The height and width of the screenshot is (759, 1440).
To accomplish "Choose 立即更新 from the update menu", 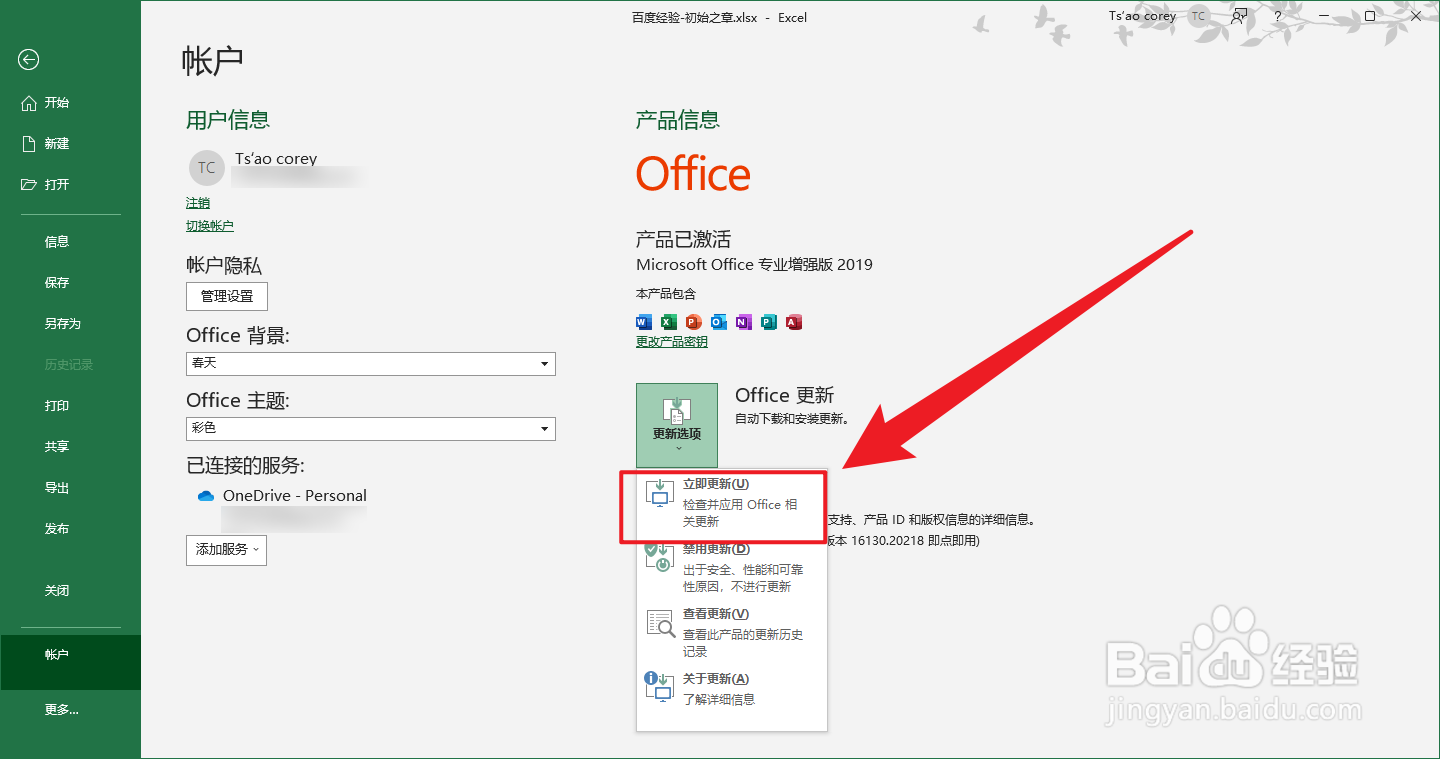I will tap(731, 505).
